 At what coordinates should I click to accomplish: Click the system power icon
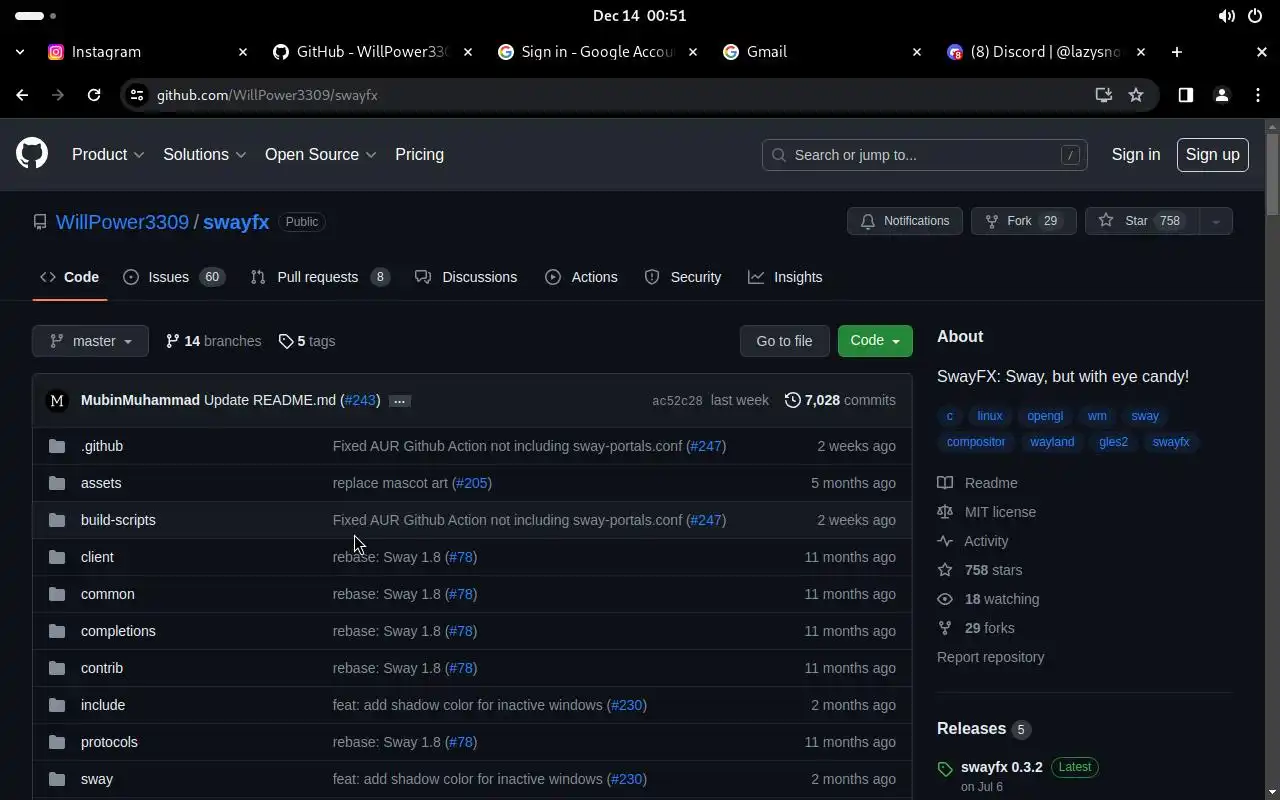[x=1255, y=16]
